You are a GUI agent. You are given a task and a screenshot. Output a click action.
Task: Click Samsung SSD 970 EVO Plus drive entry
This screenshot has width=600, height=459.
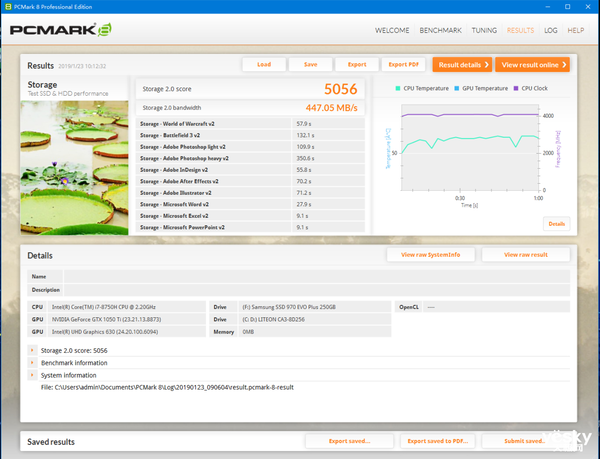click(315, 307)
